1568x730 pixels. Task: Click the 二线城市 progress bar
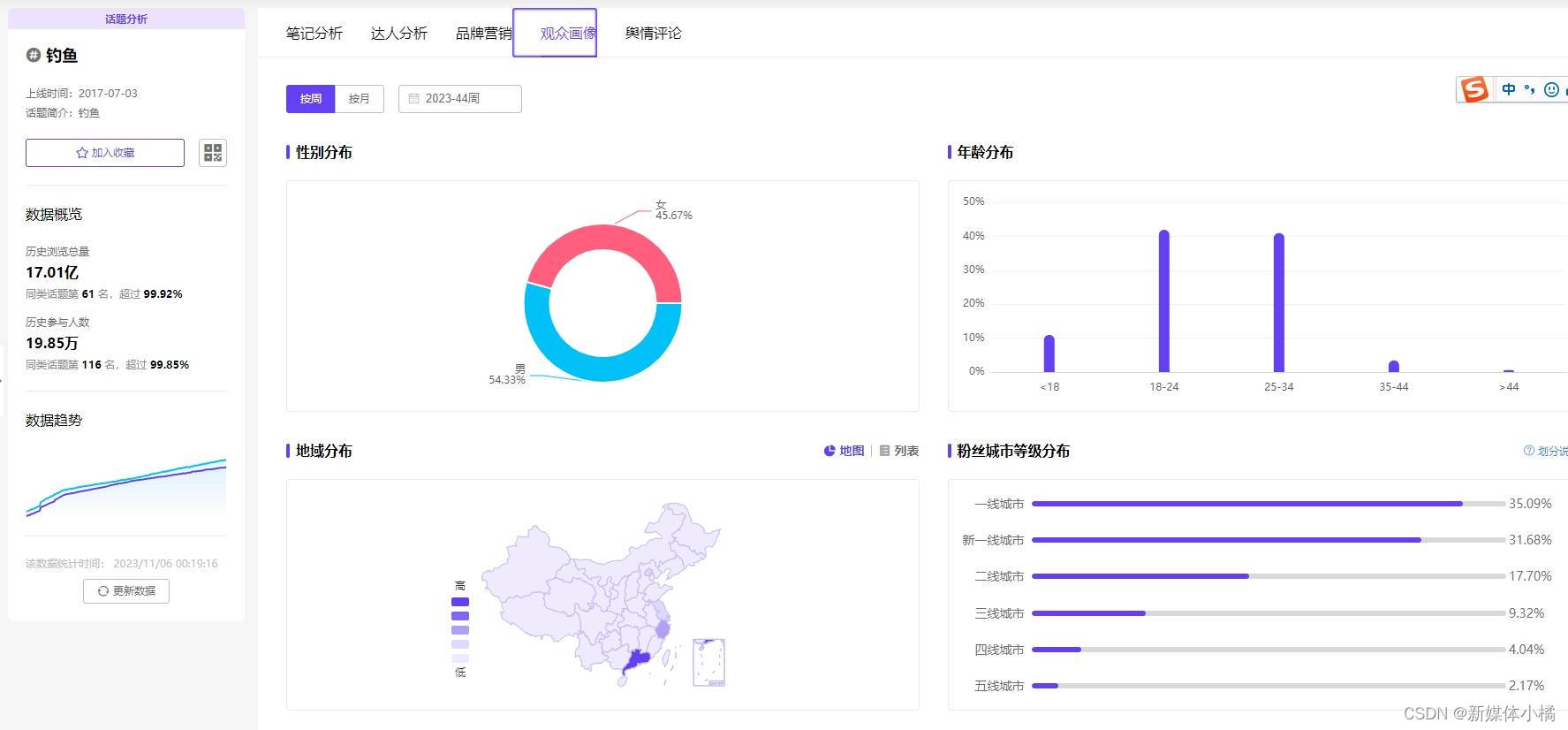click(1269, 576)
